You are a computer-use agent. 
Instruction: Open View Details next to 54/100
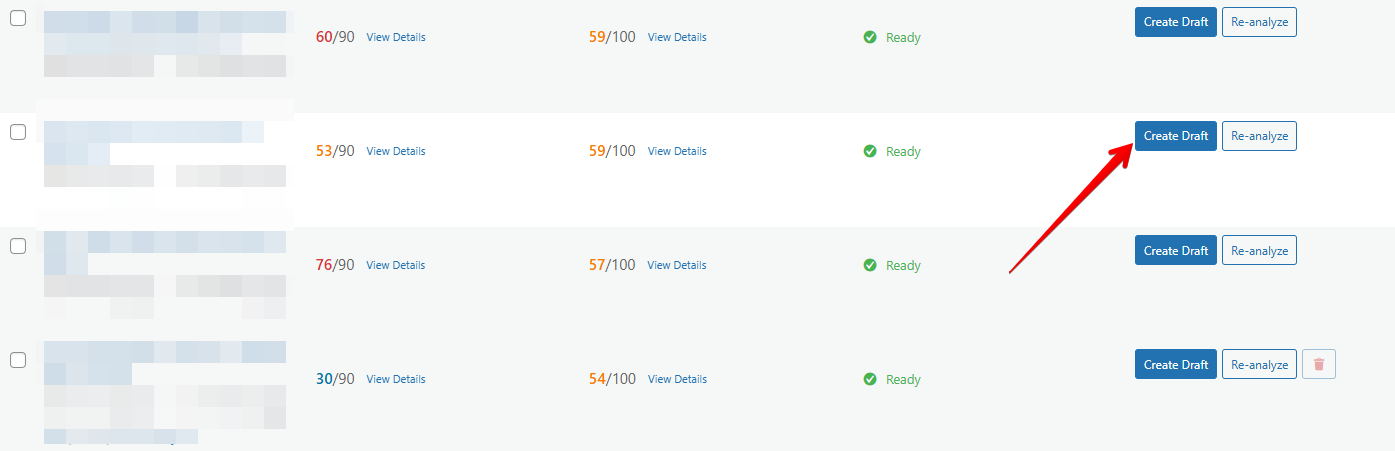677,380
